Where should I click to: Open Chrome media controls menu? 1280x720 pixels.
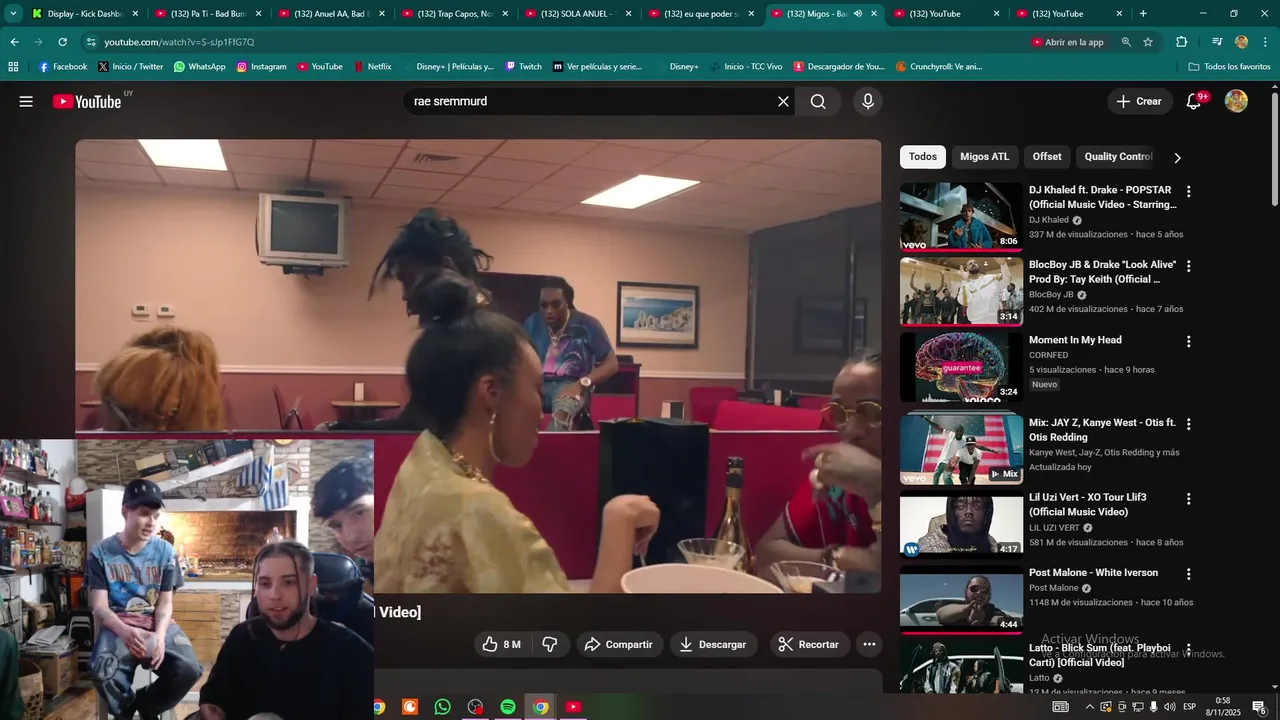(1216, 42)
